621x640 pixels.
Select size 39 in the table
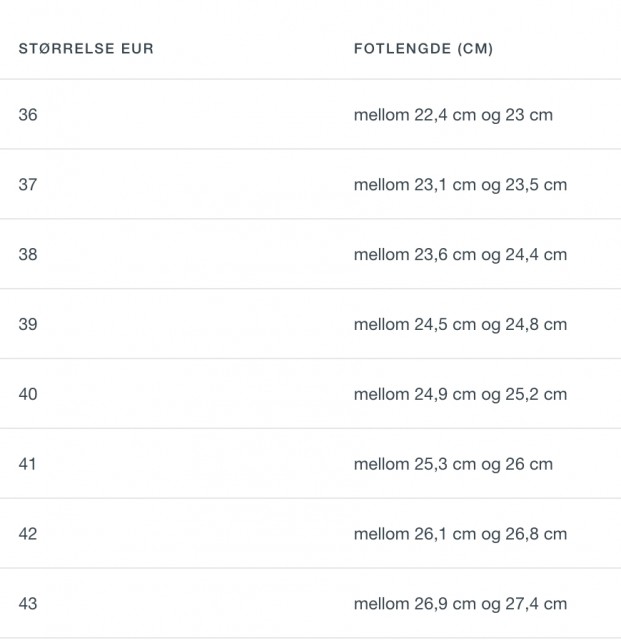pyautogui.click(x=28, y=324)
